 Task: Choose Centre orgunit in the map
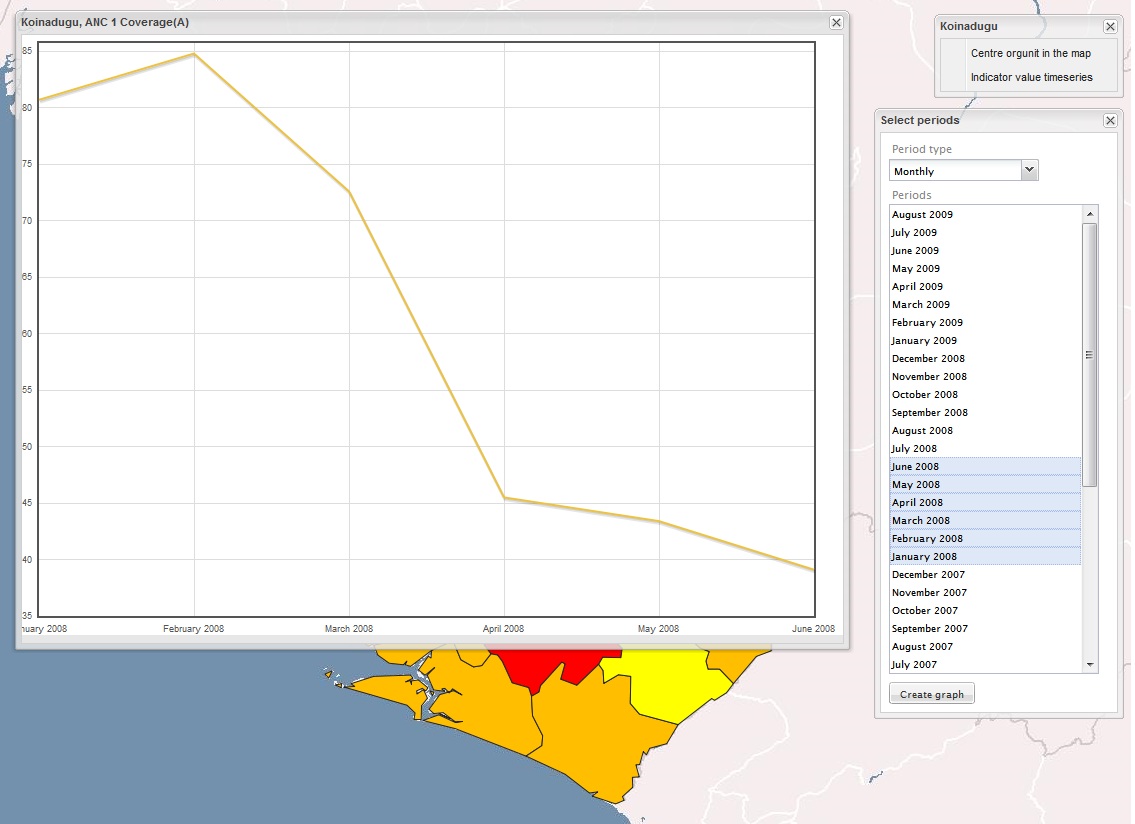(x=1030, y=54)
